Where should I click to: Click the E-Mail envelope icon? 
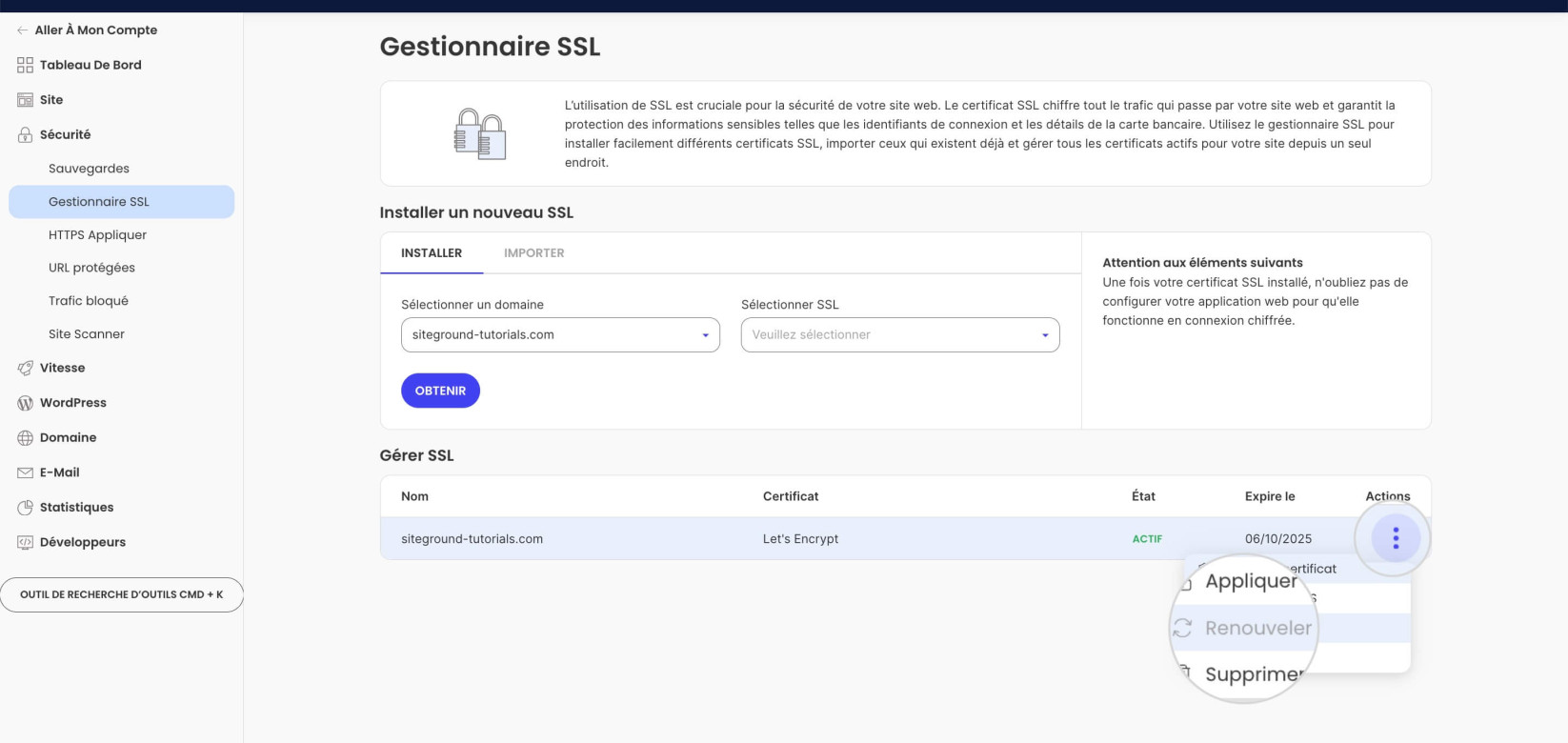[25, 472]
